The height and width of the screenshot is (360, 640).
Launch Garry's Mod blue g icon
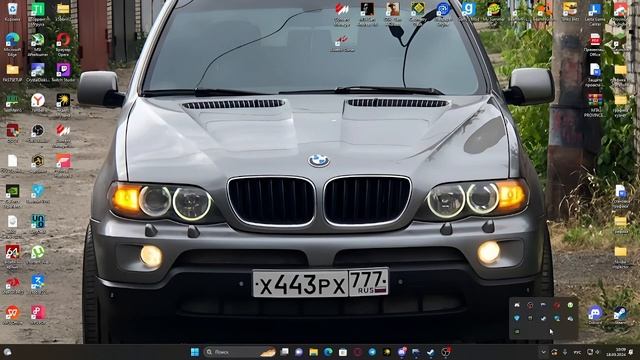point(469,9)
